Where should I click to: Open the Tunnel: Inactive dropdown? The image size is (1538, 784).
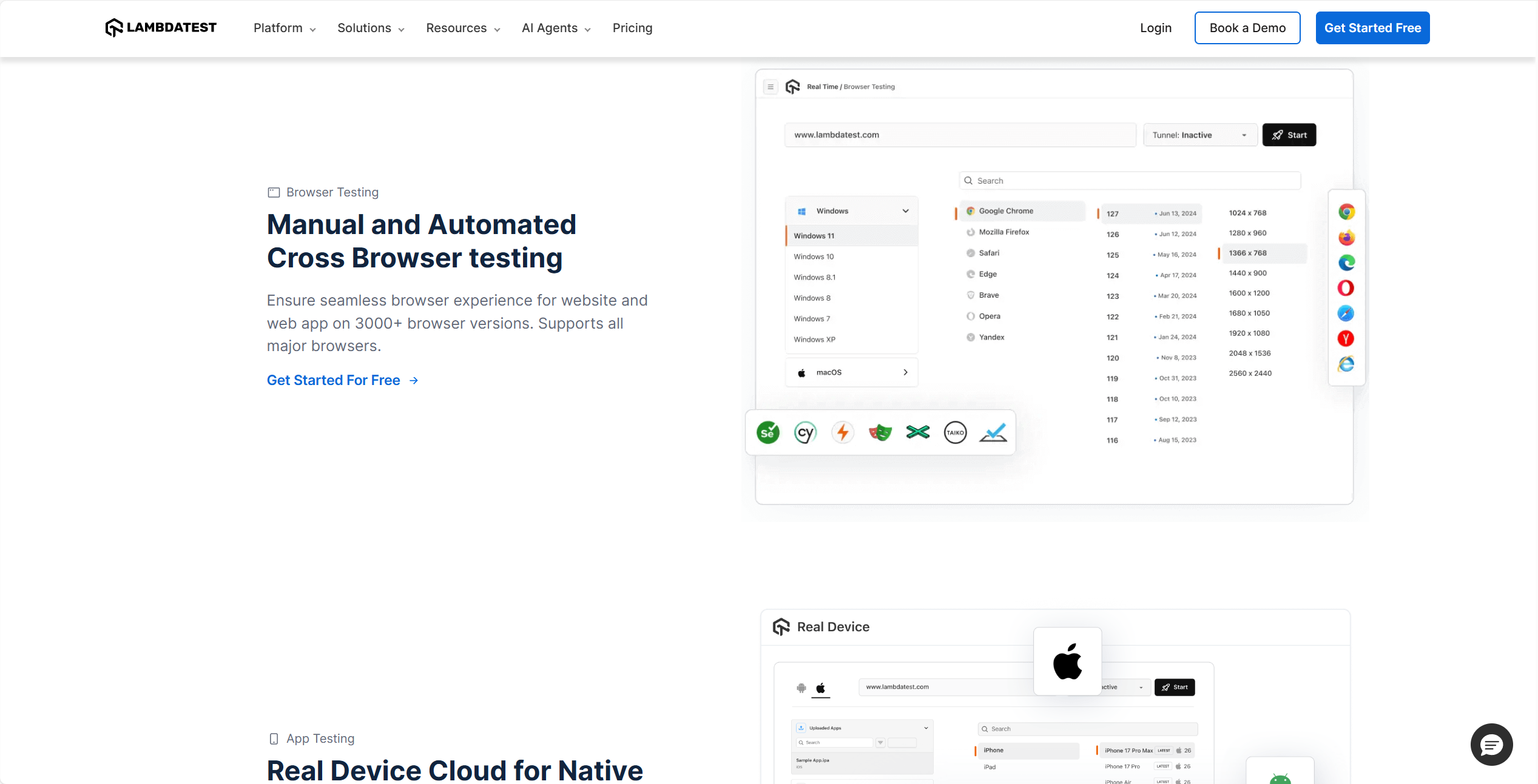(1199, 135)
